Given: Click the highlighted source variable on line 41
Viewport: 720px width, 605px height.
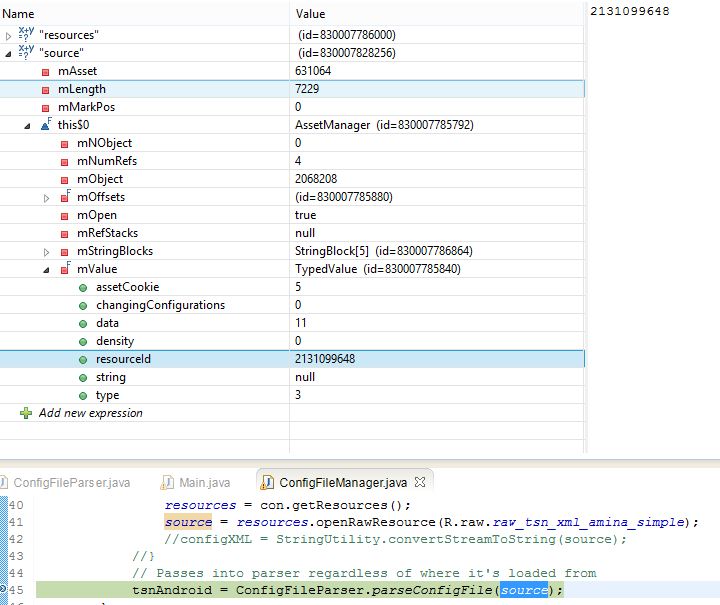Looking at the screenshot, I should pyautogui.click(x=188, y=522).
